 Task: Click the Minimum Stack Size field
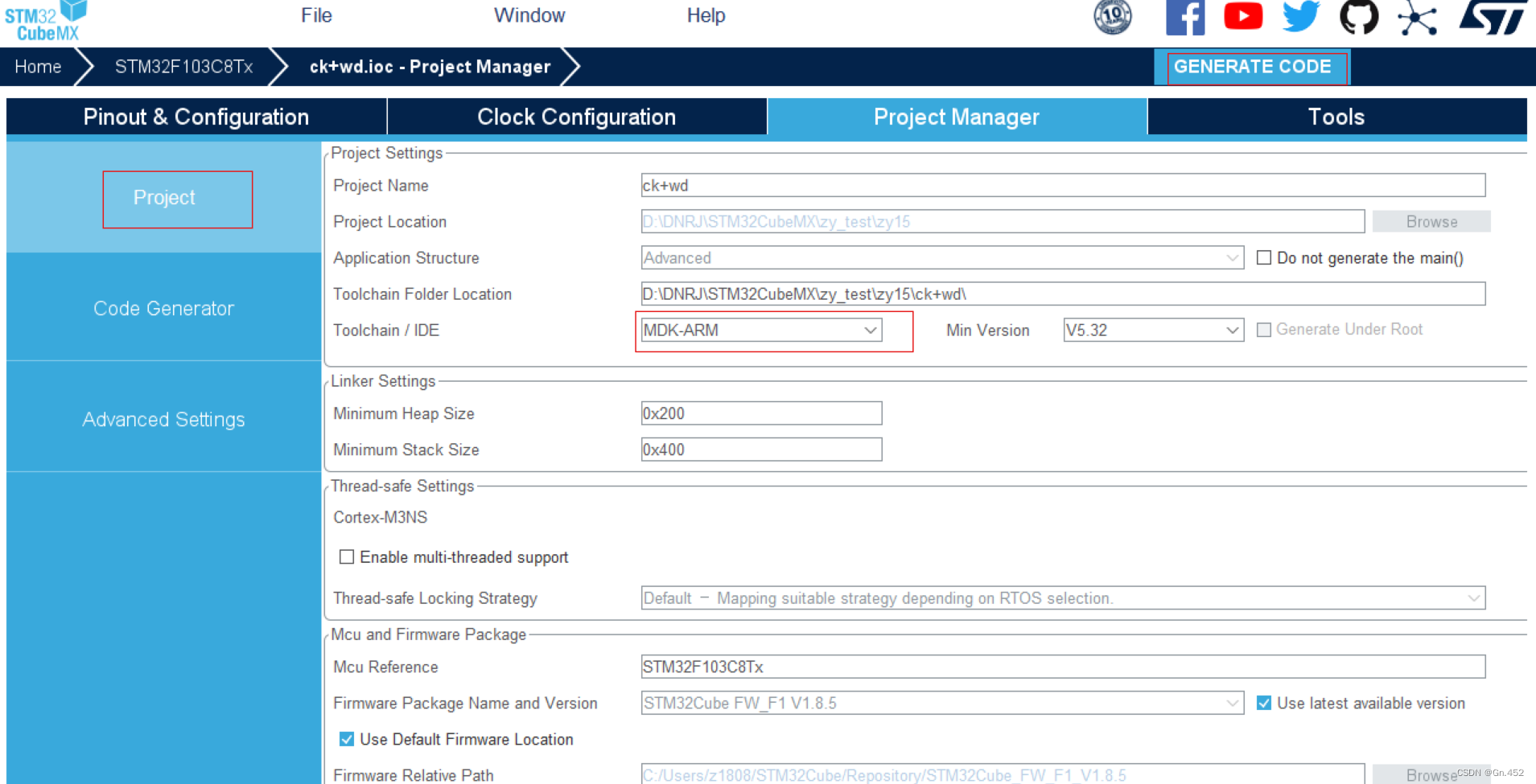pyautogui.click(x=761, y=449)
